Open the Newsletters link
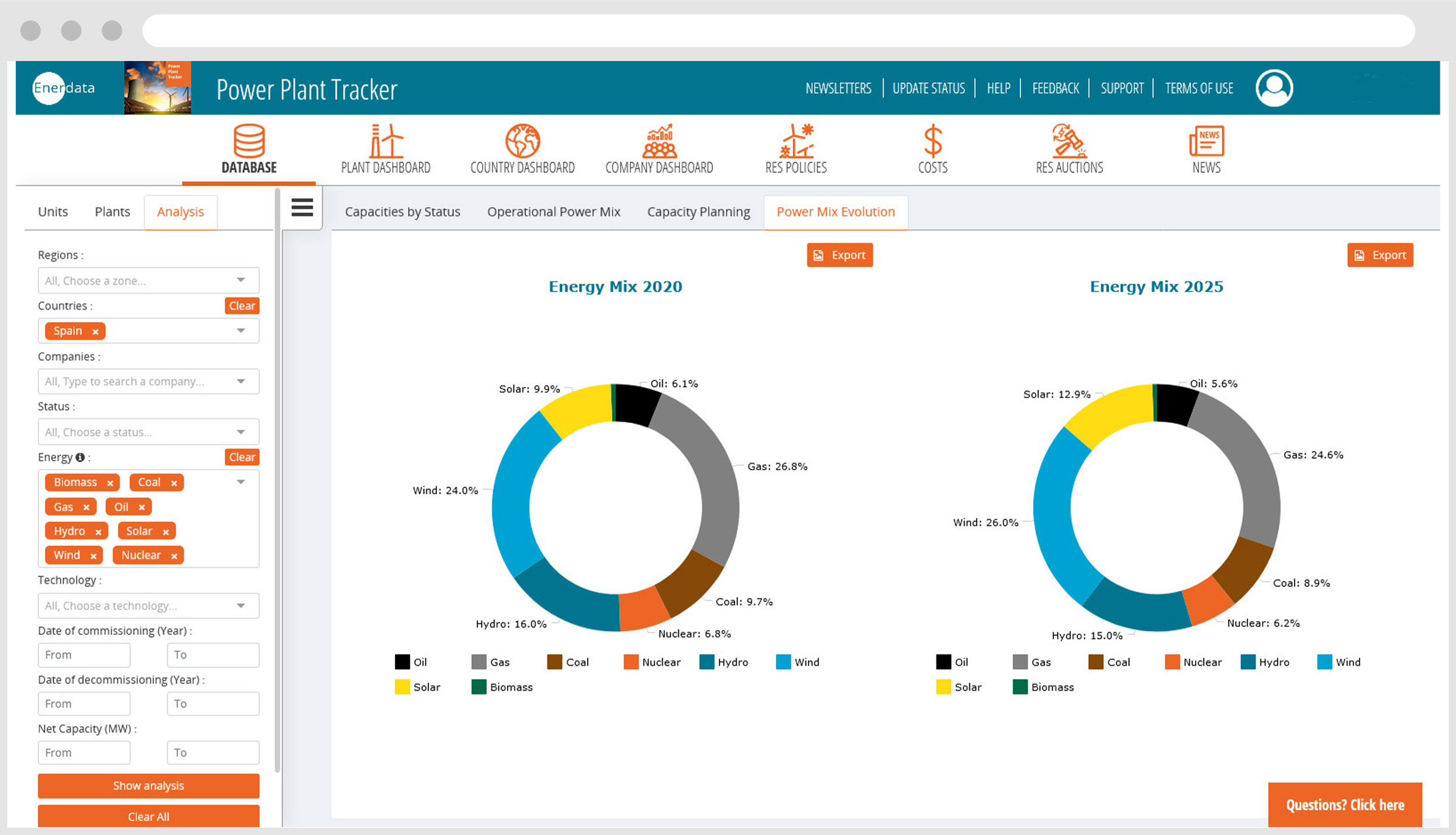The height and width of the screenshot is (835, 1456). tap(838, 87)
